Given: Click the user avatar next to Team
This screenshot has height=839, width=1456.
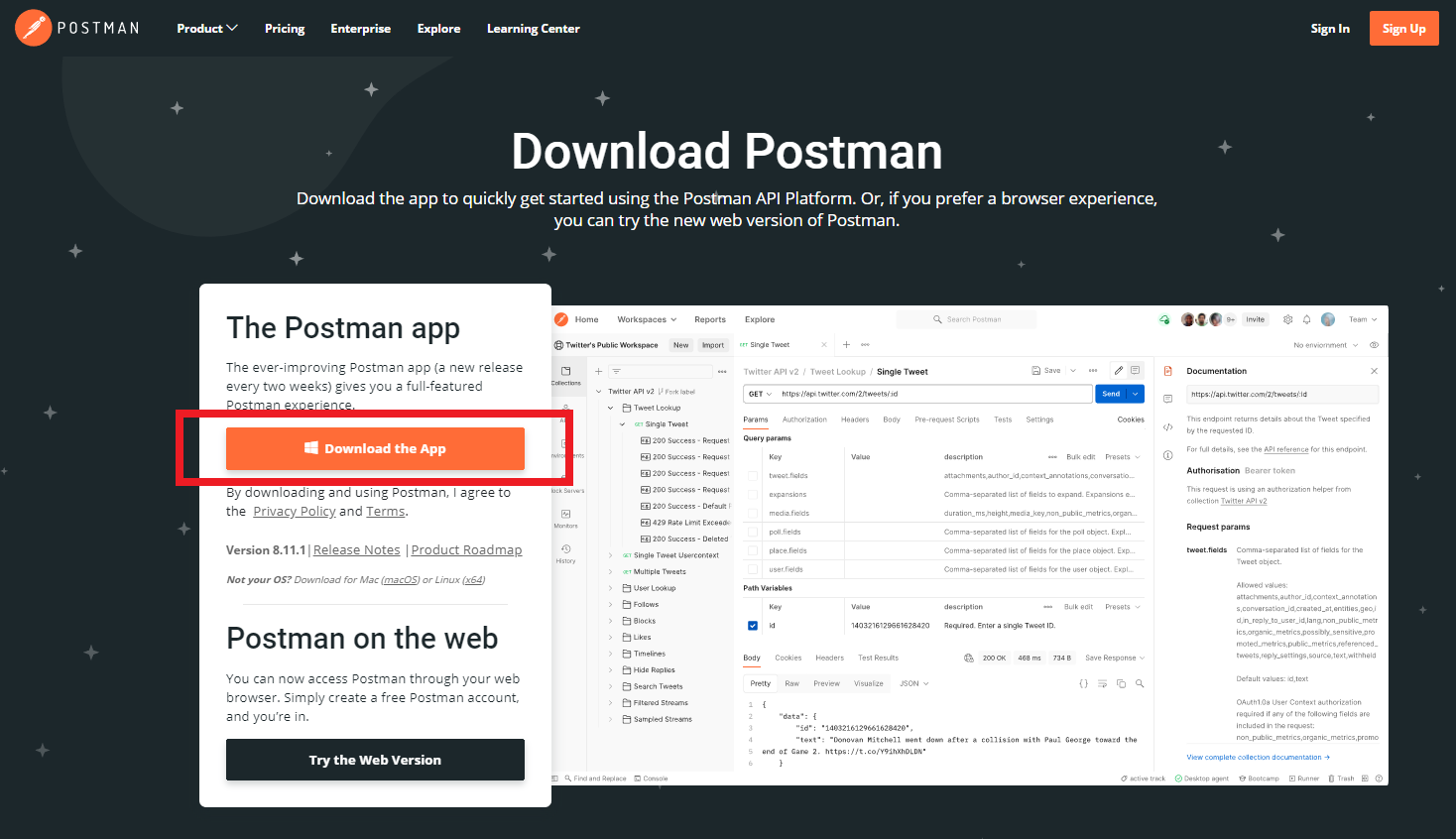Looking at the screenshot, I should click(1328, 319).
